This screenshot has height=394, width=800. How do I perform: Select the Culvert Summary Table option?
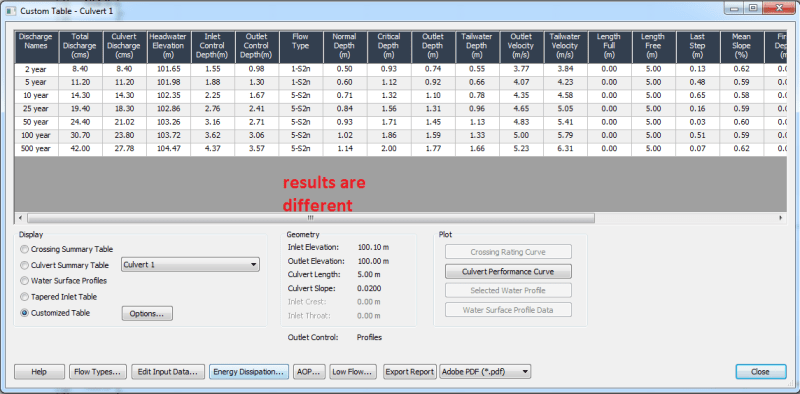(24, 265)
